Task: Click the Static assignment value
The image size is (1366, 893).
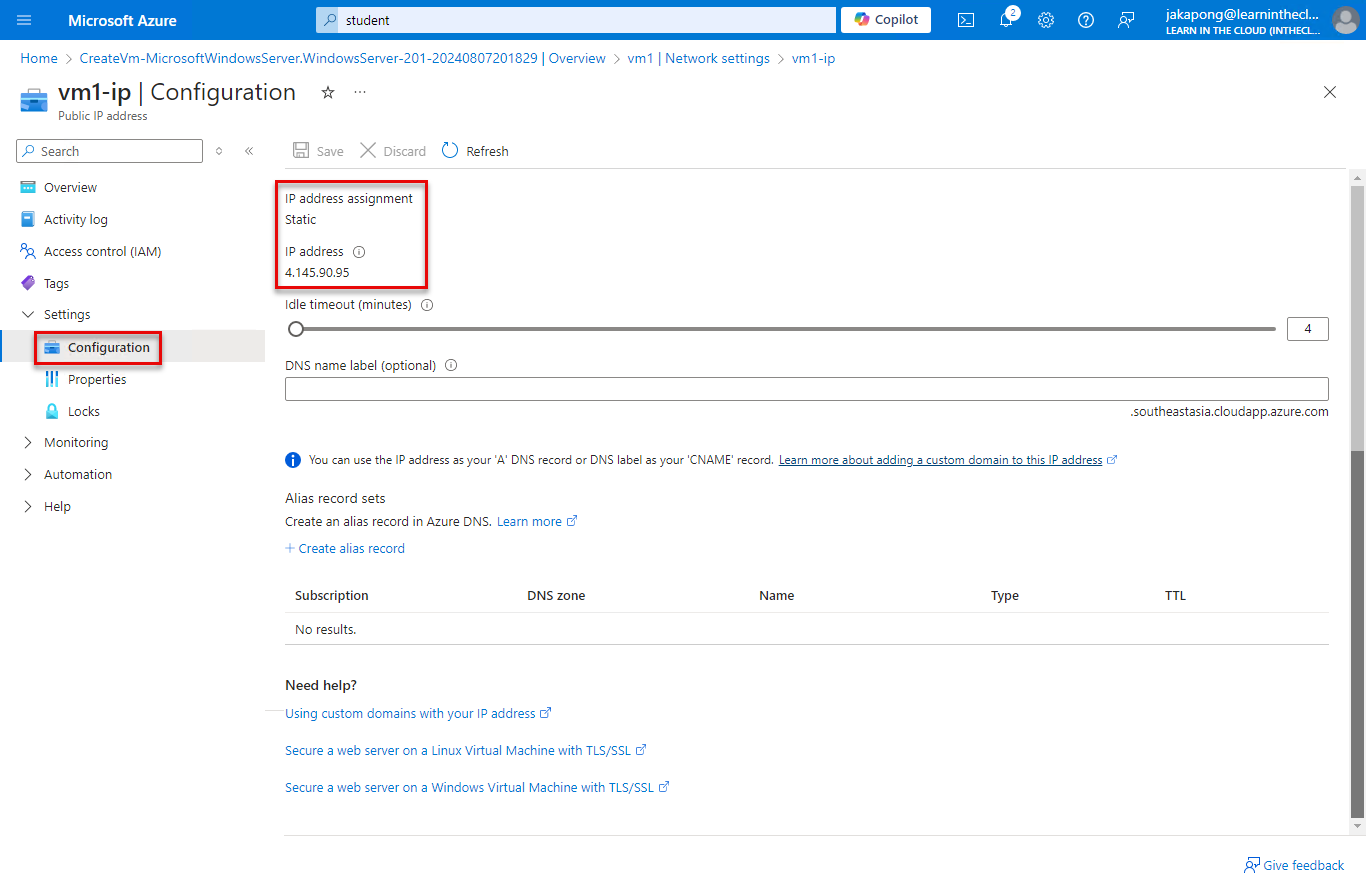Action: tap(301, 220)
